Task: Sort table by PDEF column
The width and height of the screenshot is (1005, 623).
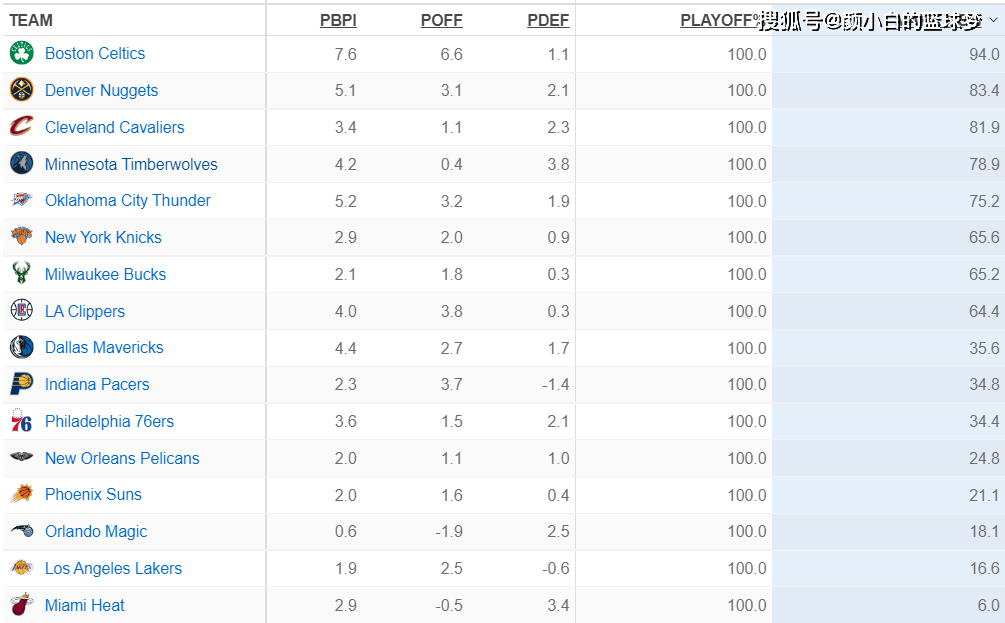Action: tap(548, 20)
